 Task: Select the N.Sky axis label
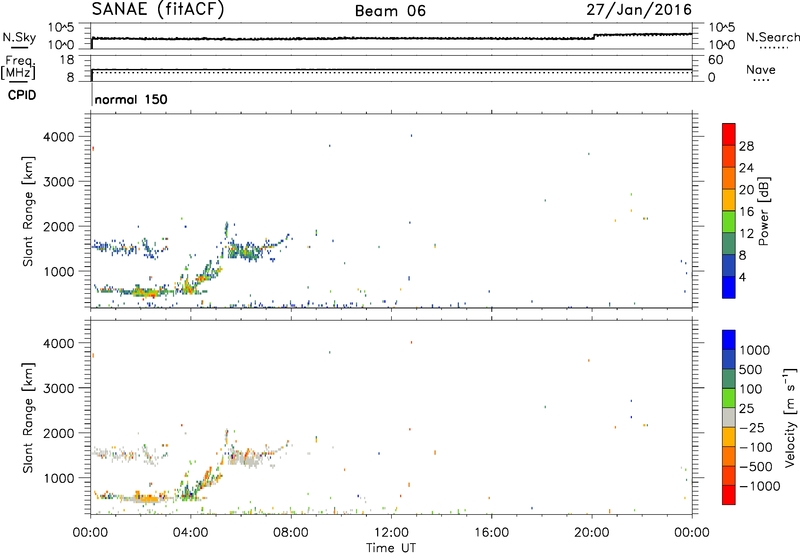[19, 37]
